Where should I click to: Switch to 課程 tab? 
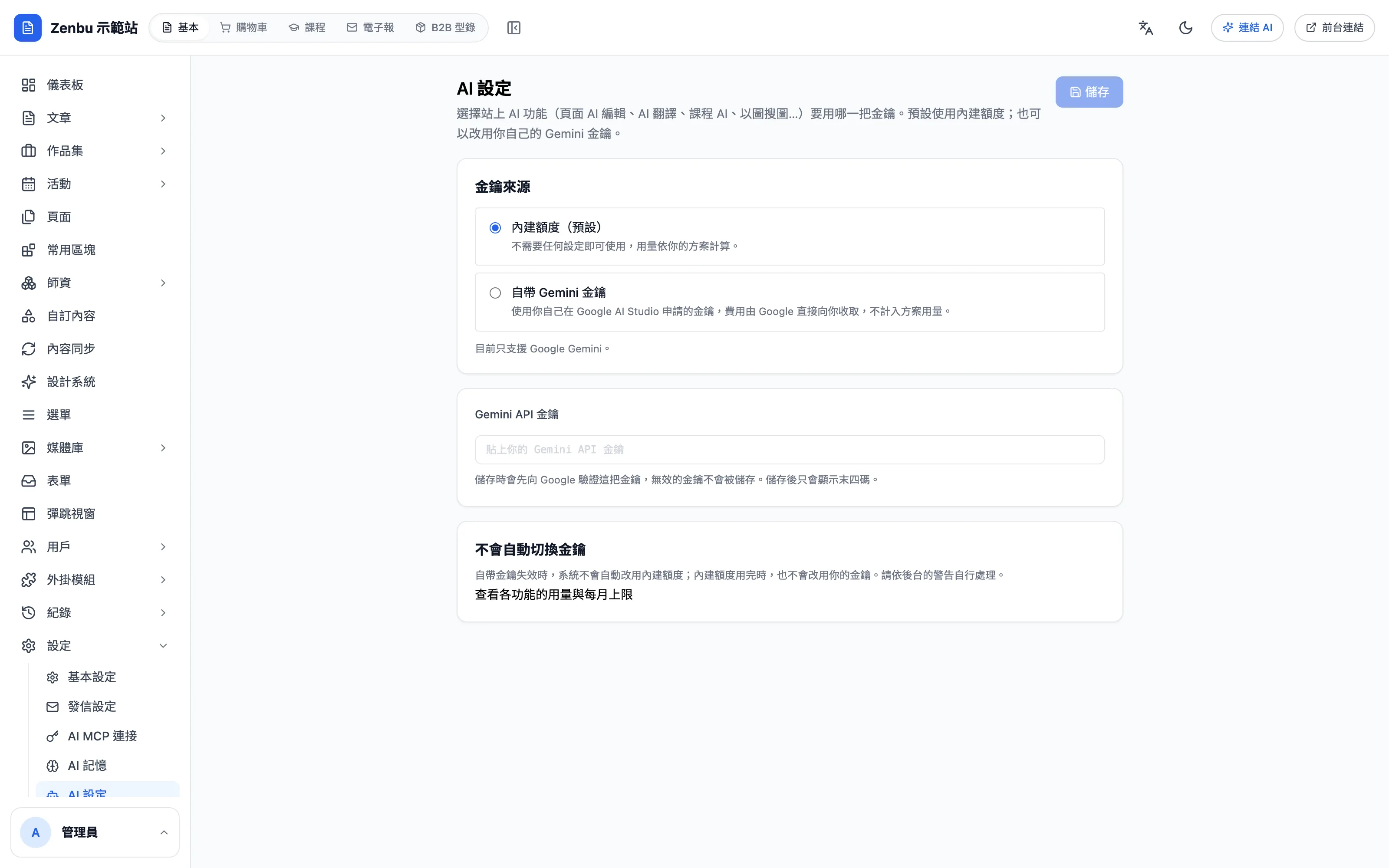click(x=307, y=27)
